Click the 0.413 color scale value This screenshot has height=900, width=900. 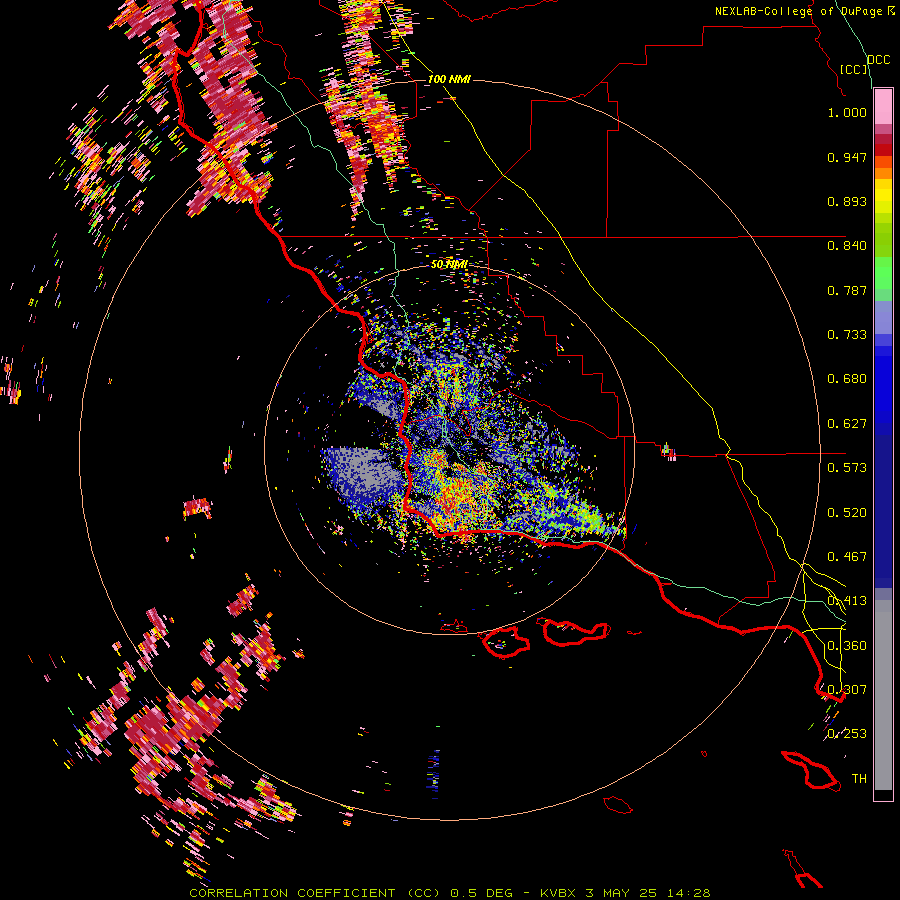coord(847,601)
